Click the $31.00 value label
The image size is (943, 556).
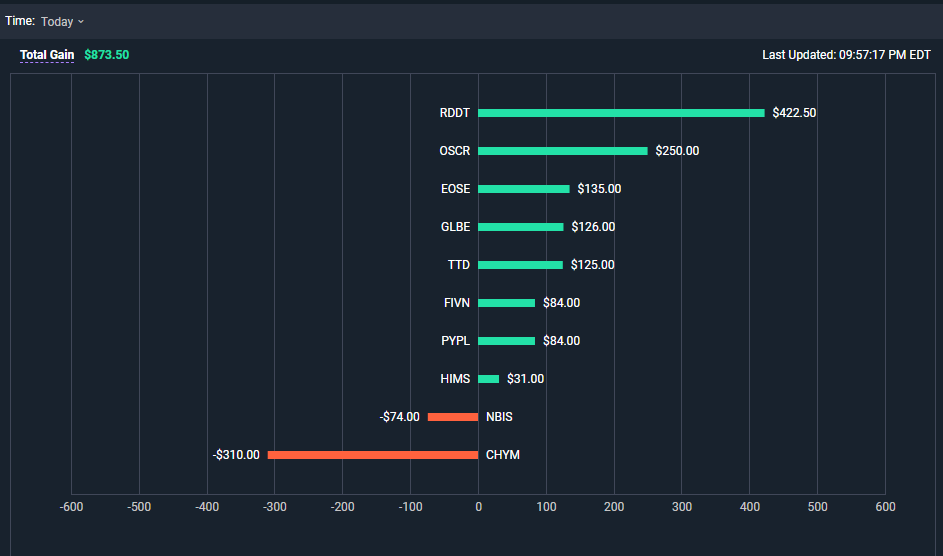click(x=526, y=379)
